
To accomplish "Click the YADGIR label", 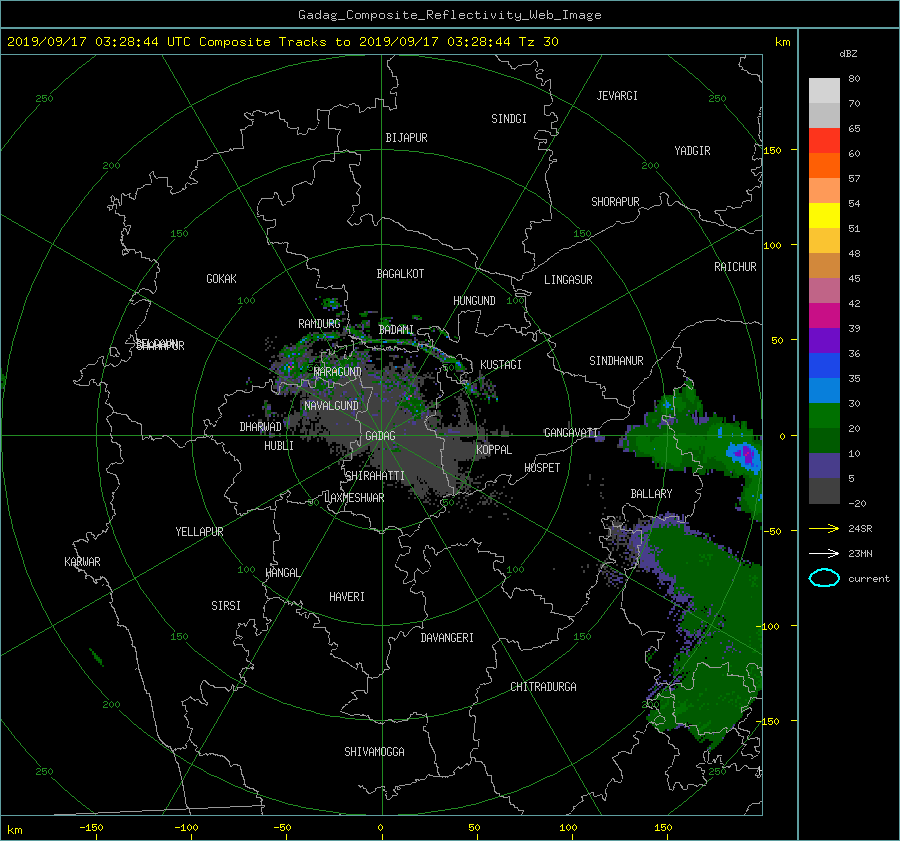I will pyautogui.click(x=692, y=151).
